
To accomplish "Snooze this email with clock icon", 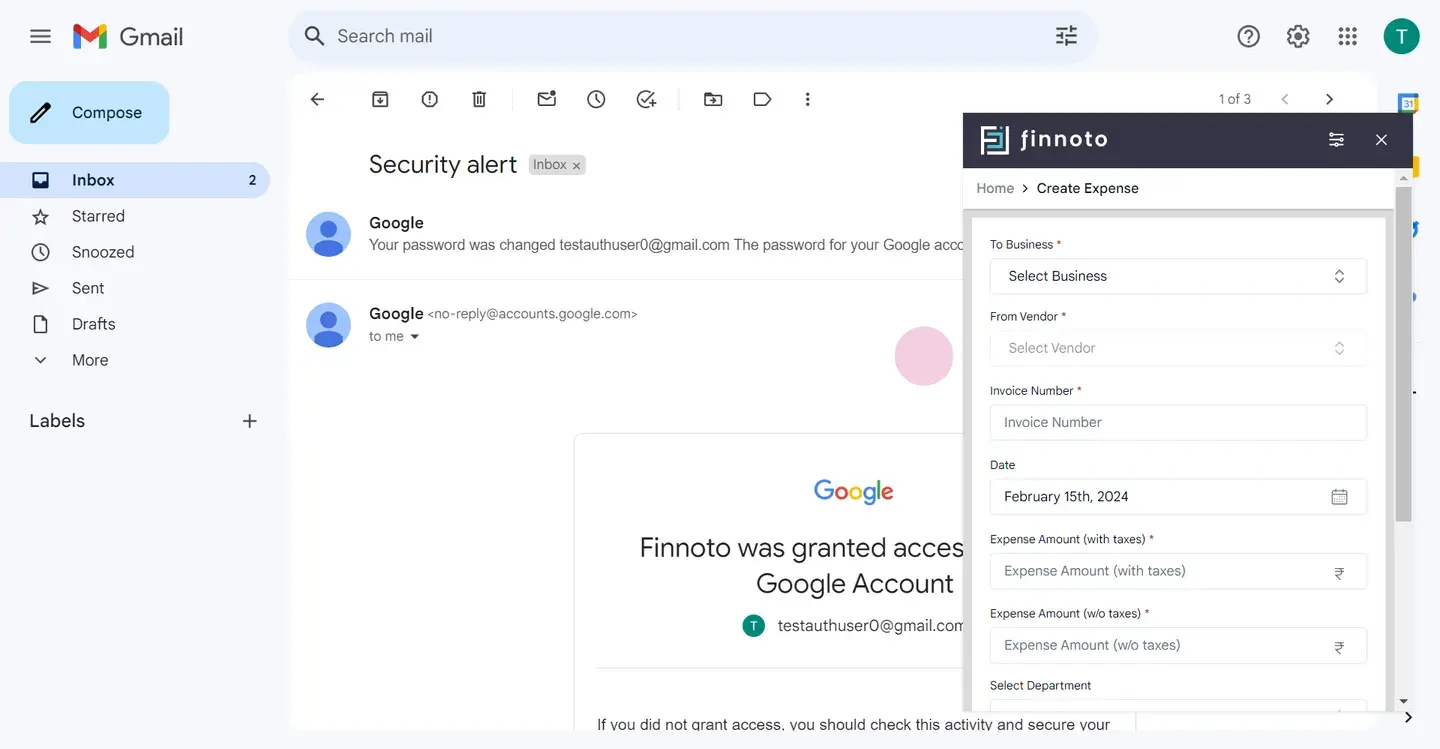I will coord(596,99).
